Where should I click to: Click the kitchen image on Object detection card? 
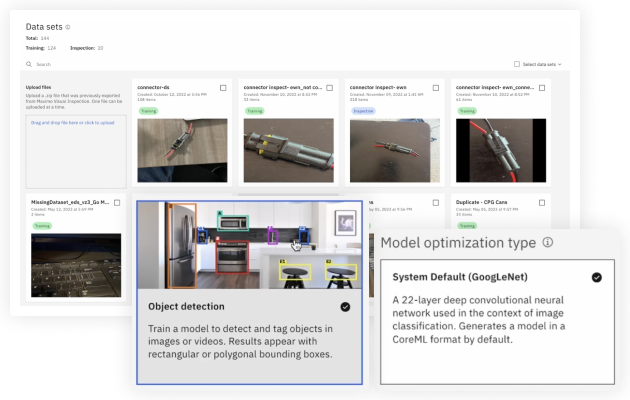pos(250,245)
